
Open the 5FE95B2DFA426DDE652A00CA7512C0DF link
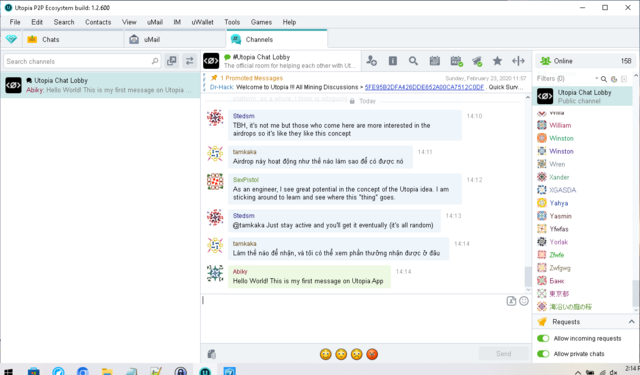tap(424, 87)
